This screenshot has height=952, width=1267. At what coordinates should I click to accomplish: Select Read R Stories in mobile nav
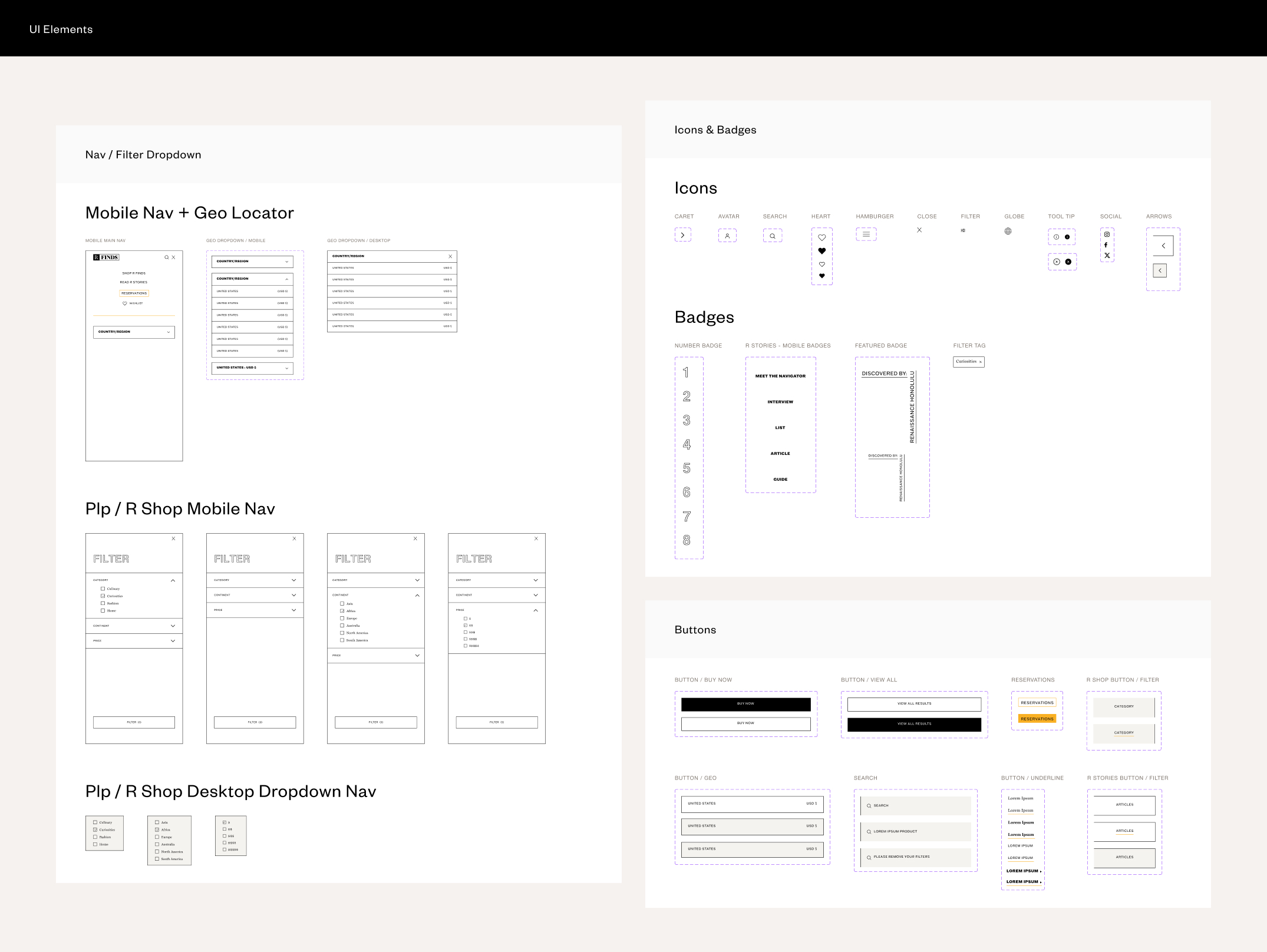click(134, 282)
